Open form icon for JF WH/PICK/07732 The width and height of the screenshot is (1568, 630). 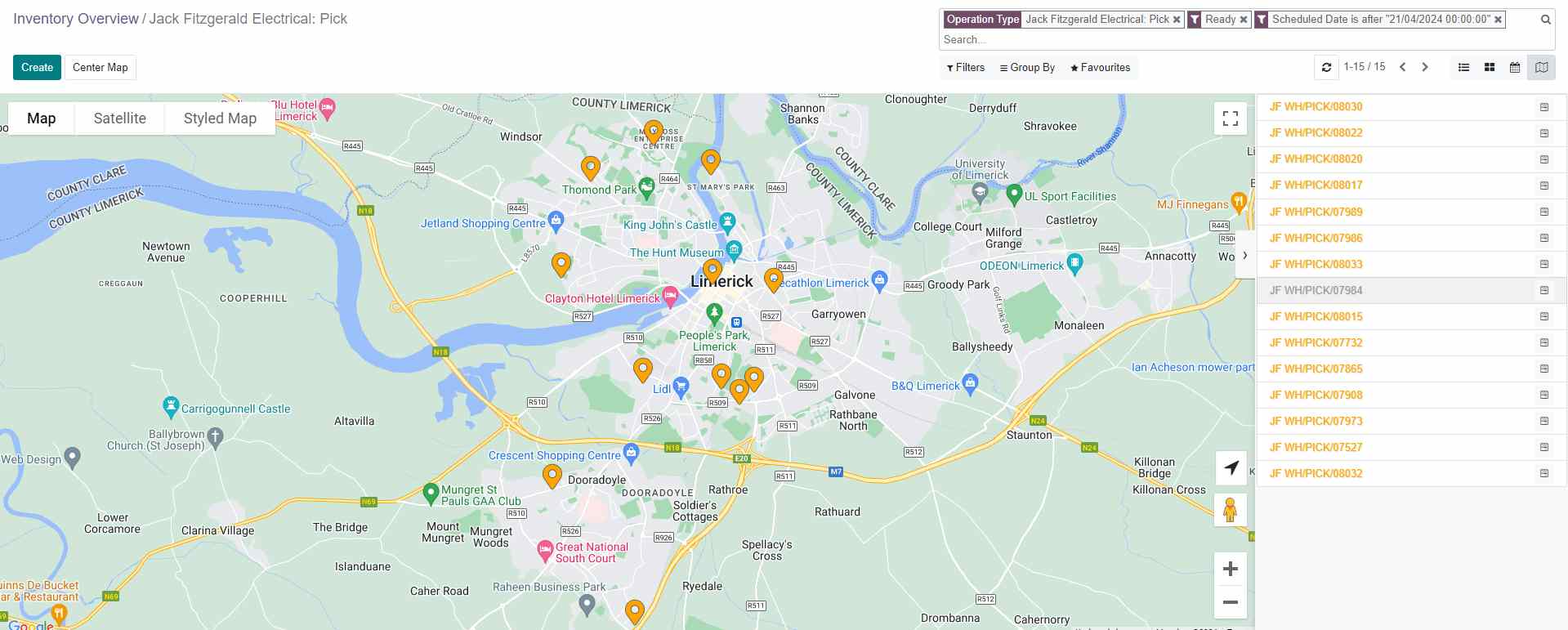pyautogui.click(x=1544, y=342)
